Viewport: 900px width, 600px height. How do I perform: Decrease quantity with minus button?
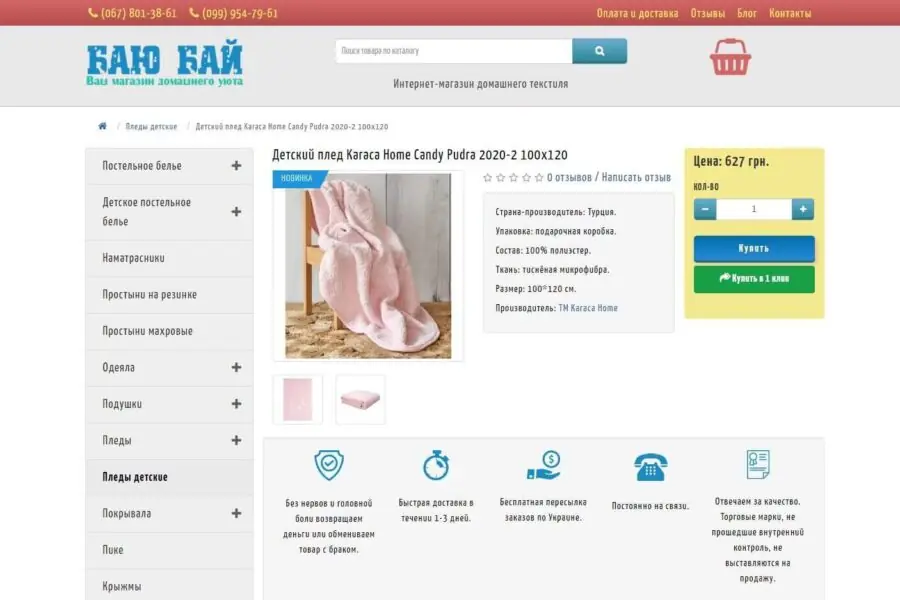click(705, 209)
